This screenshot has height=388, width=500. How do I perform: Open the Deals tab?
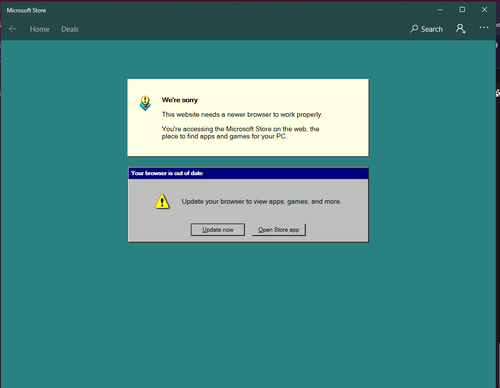click(x=70, y=29)
